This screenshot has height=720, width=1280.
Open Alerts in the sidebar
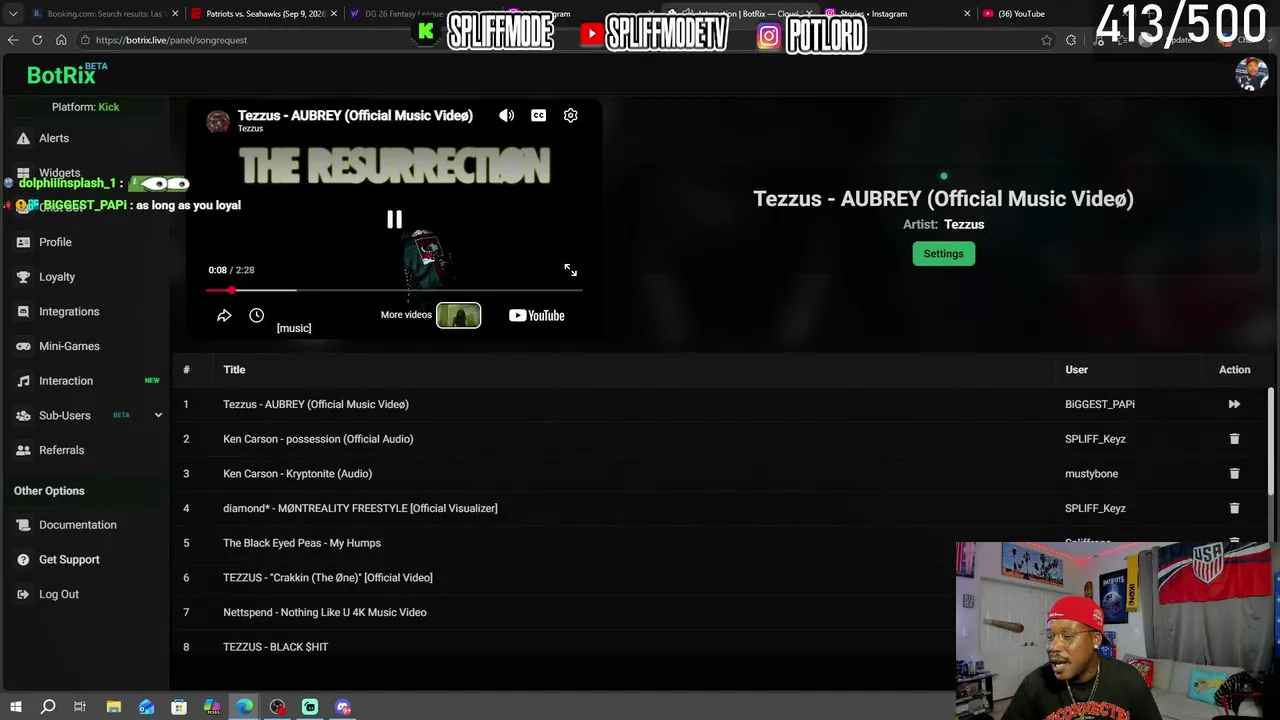[x=54, y=138]
